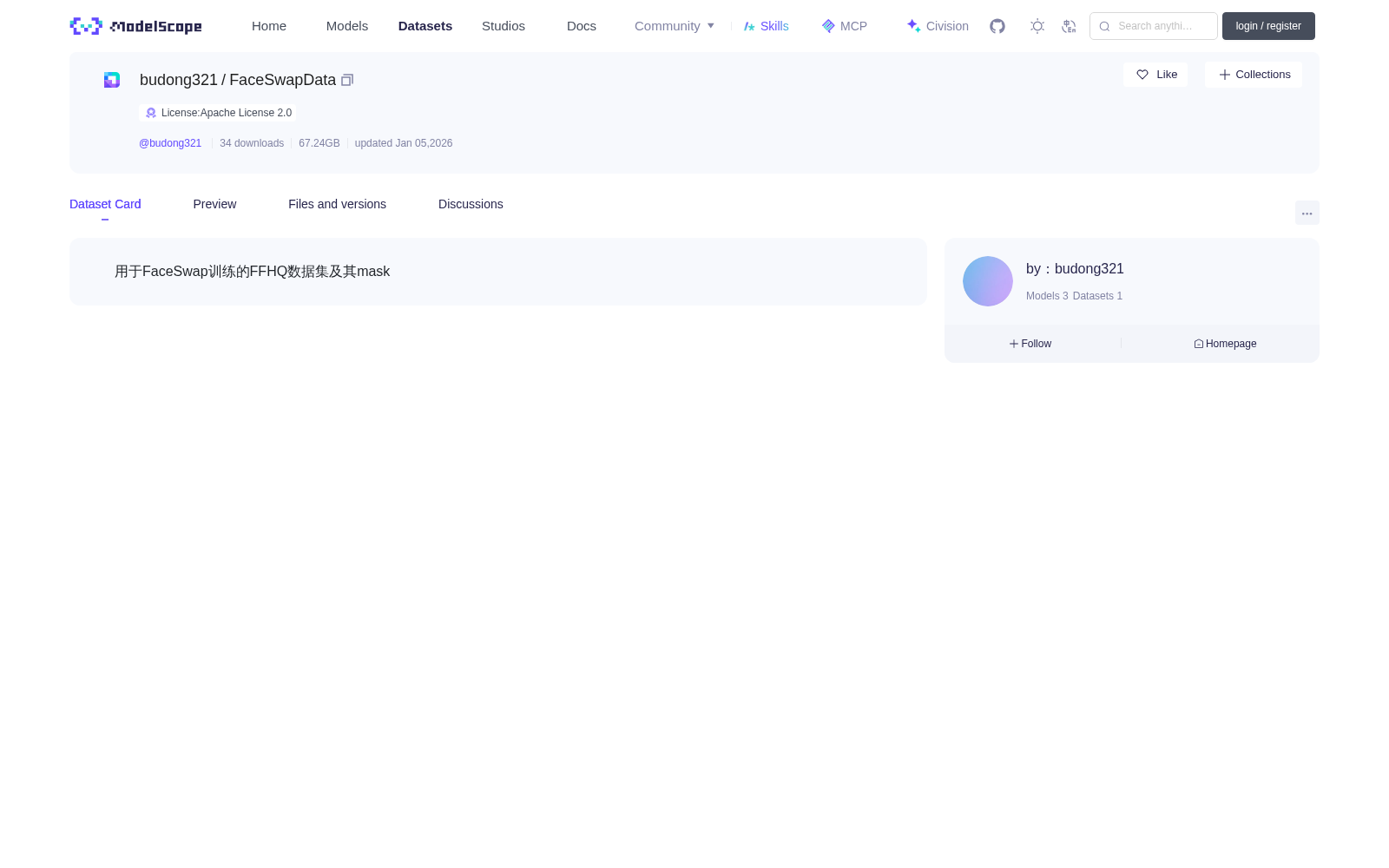Open the GitHub icon link
Viewport: 1389px width, 868px height.
(x=997, y=26)
